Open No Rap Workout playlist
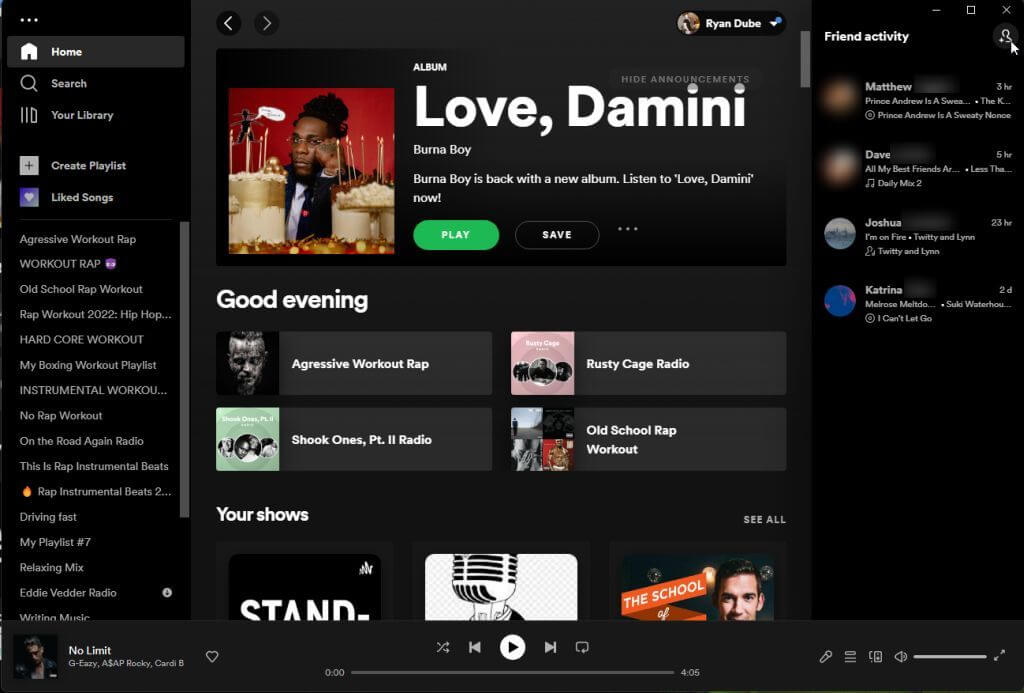Screen dimensions: 1024x693 (61, 416)
